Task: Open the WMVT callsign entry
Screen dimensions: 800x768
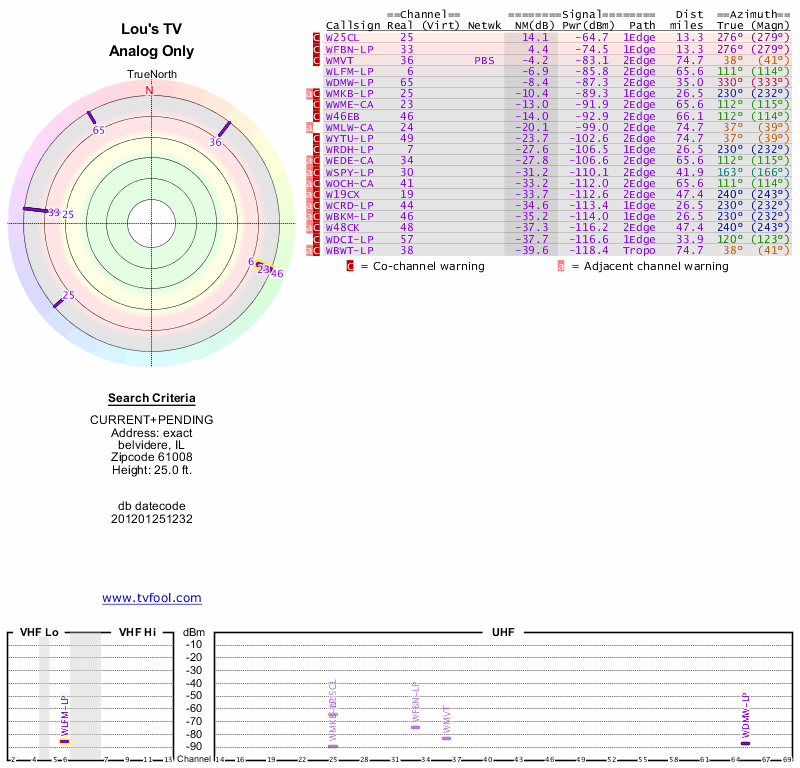Action: [340, 60]
